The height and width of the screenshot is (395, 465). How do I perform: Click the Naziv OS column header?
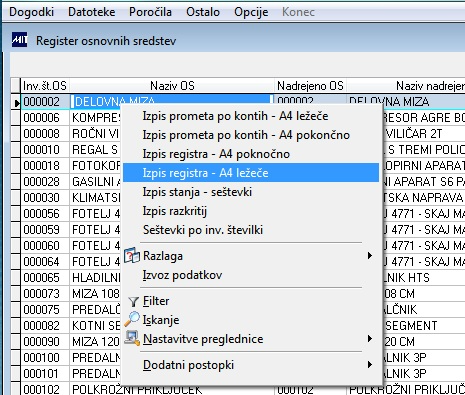tap(172, 86)
